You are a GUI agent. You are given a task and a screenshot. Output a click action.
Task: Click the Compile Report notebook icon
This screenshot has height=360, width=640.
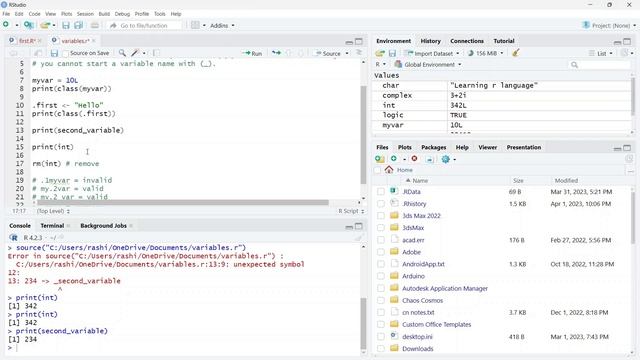click(x=156, y=53)
